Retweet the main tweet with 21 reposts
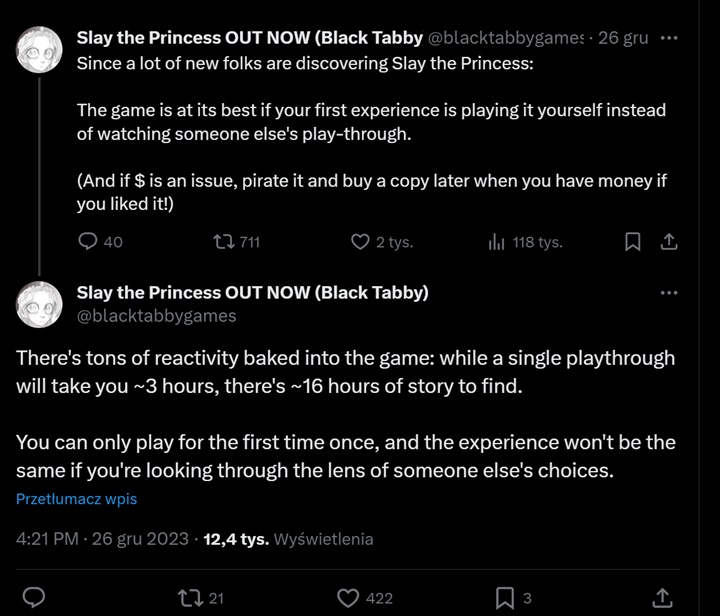 tap(188, 597)
